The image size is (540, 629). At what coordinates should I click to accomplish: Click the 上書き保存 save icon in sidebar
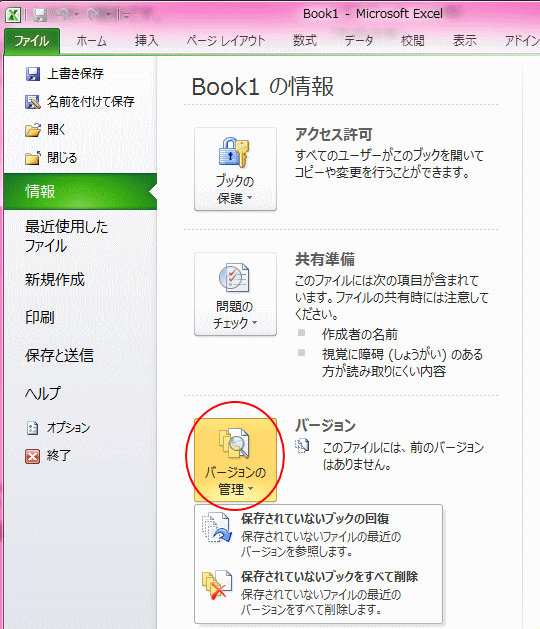point(33,74)
